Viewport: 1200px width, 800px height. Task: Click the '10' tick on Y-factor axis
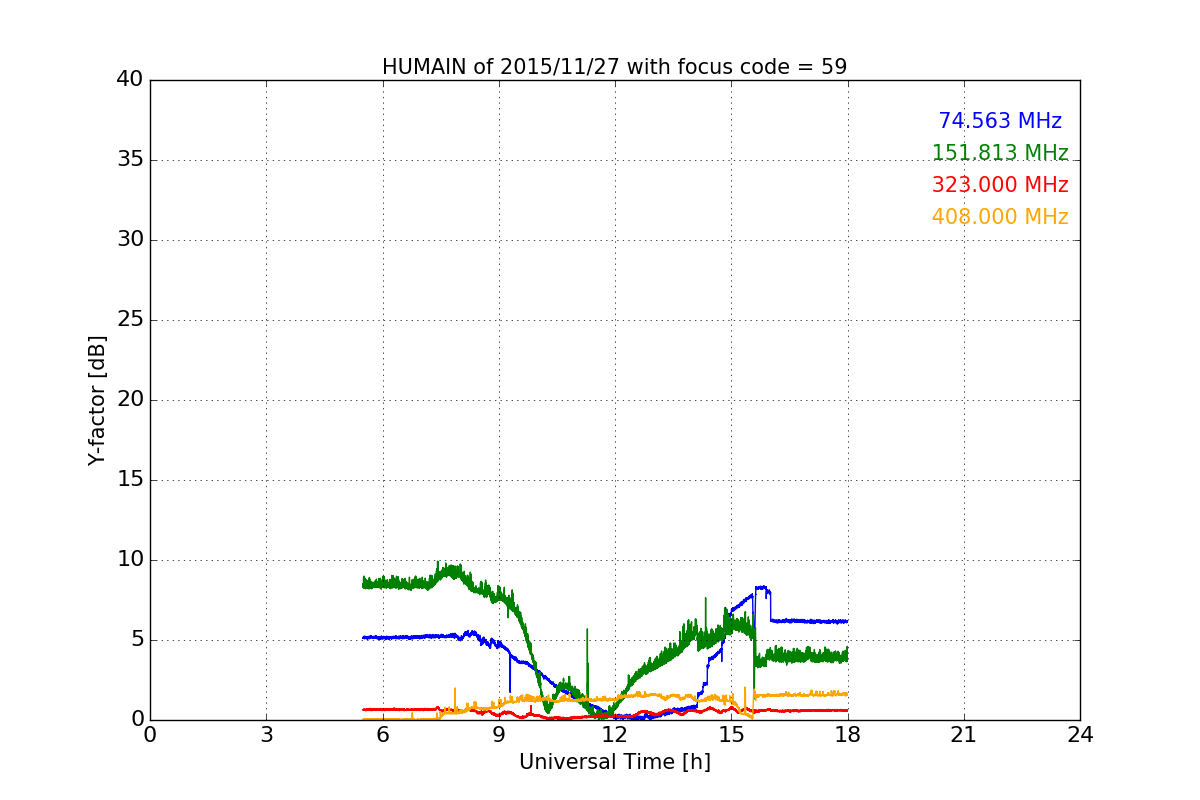130,560
